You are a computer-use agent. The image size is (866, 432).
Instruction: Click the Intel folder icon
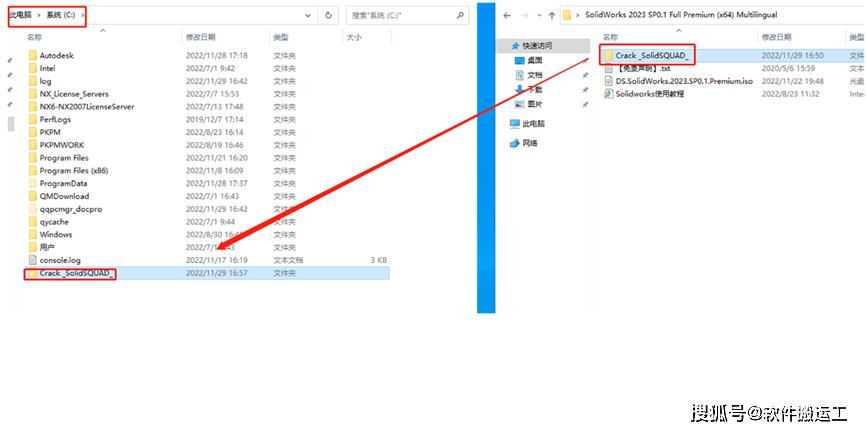pyautogui.click(x=33, y=68)
